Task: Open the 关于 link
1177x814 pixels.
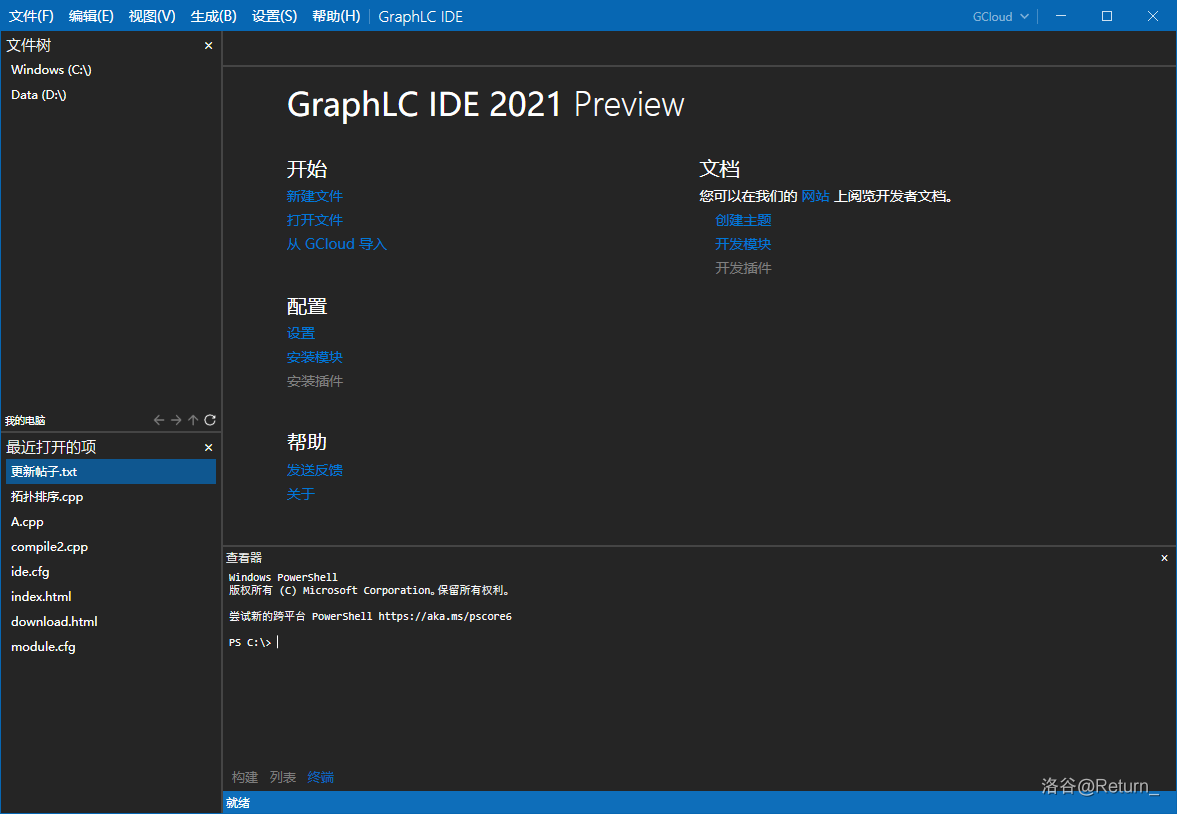Action: point(300,494)
